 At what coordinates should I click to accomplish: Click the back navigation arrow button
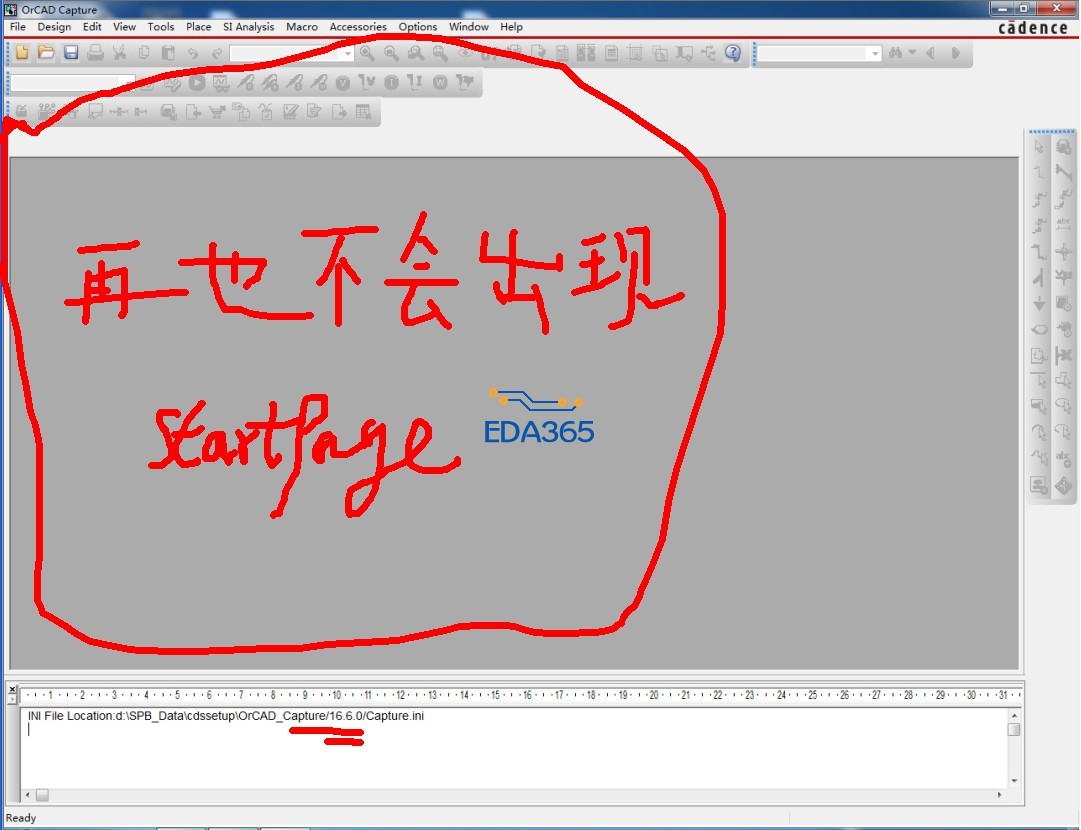point(930,53)
